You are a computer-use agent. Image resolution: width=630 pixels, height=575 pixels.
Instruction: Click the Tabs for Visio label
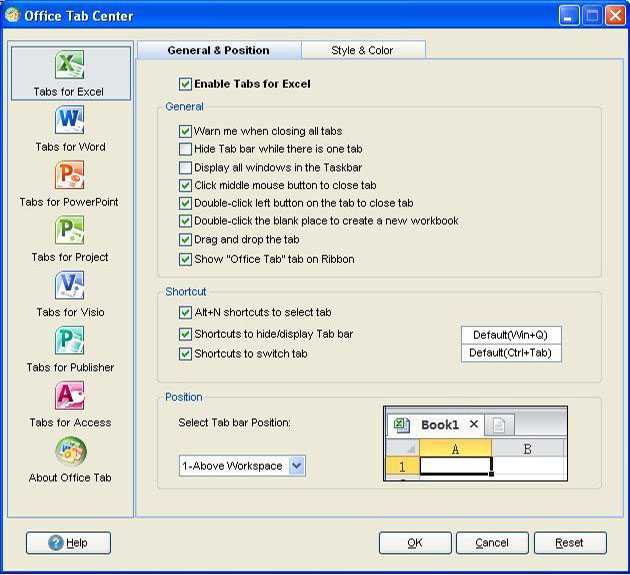tap(70, 312)
